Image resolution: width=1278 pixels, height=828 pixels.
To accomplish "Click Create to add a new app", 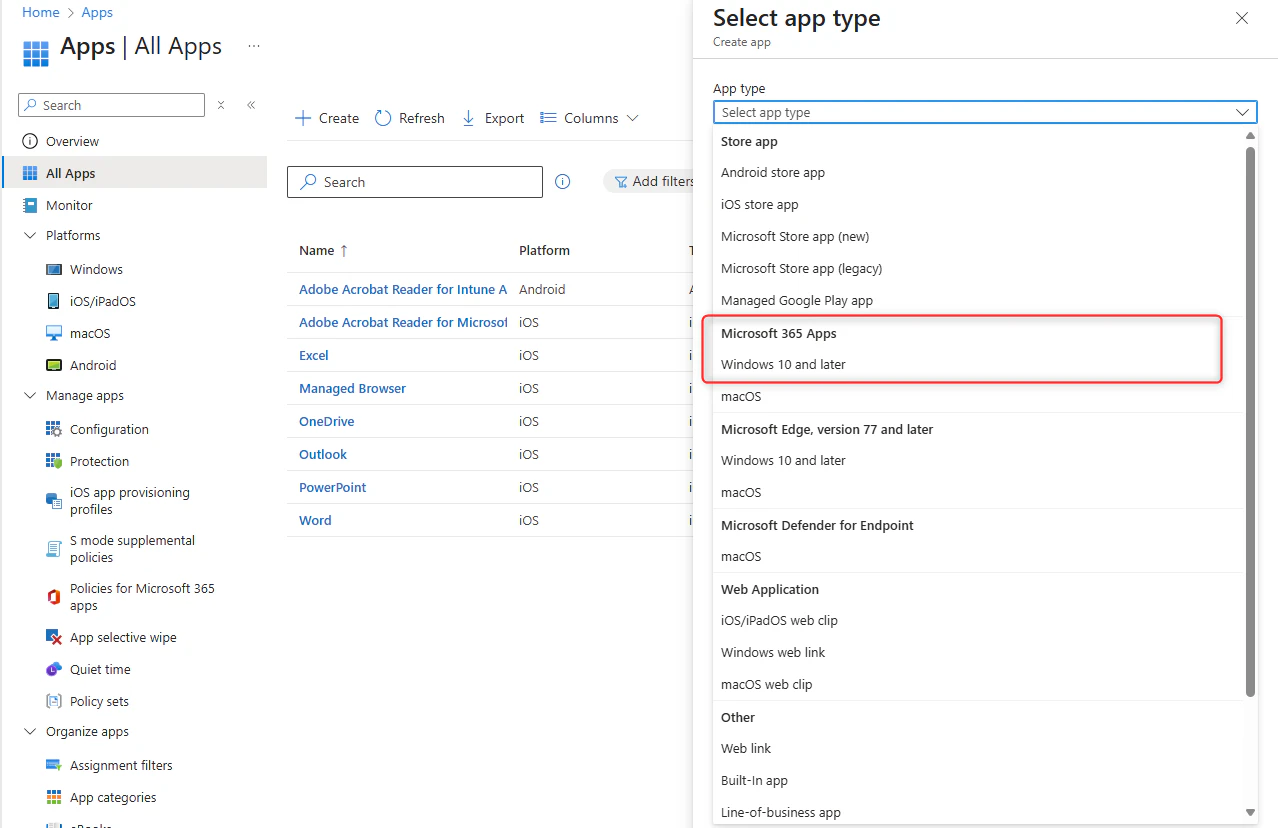I will 327,118.
